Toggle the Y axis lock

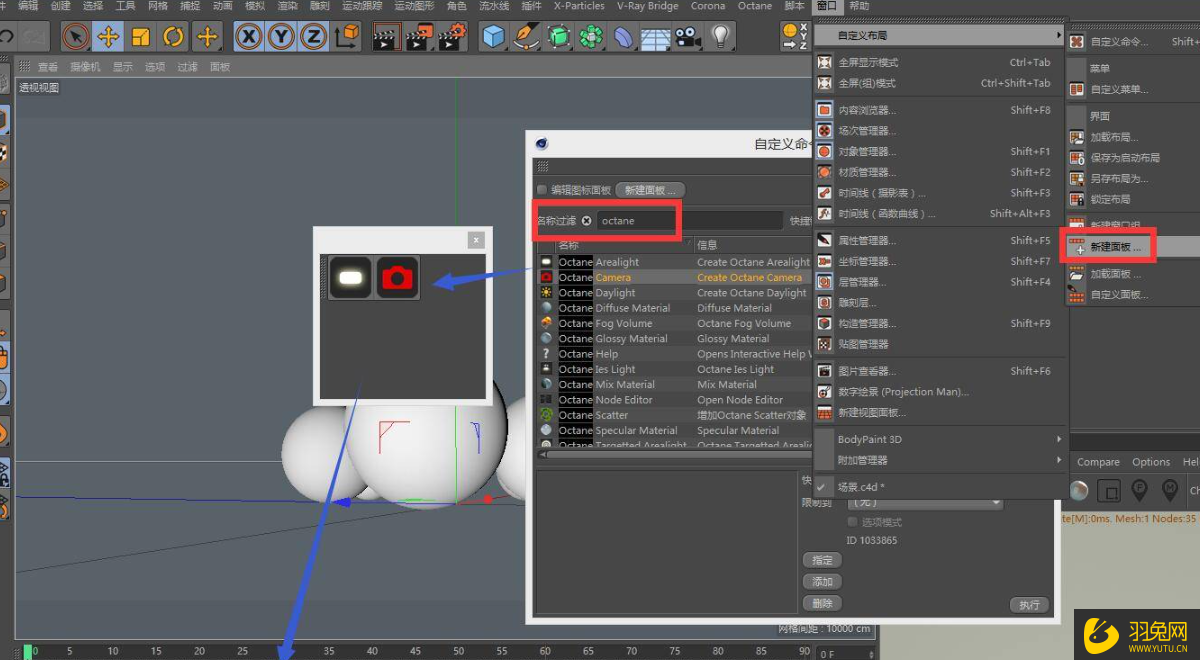coord(282,37)
